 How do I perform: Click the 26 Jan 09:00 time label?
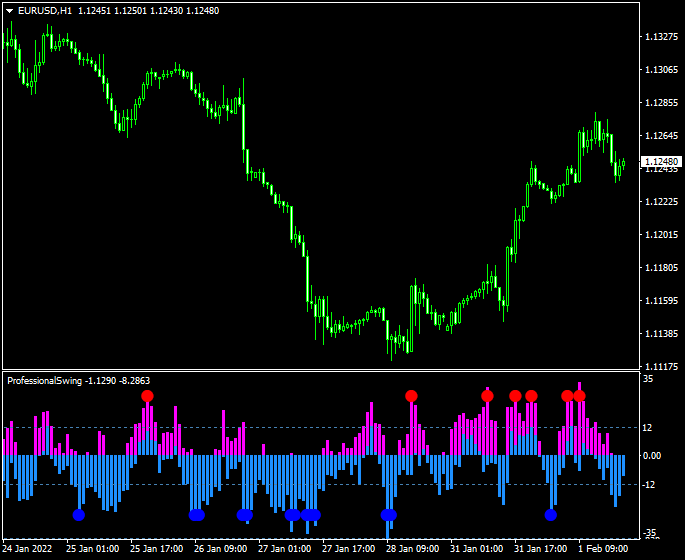click(221, 549)
